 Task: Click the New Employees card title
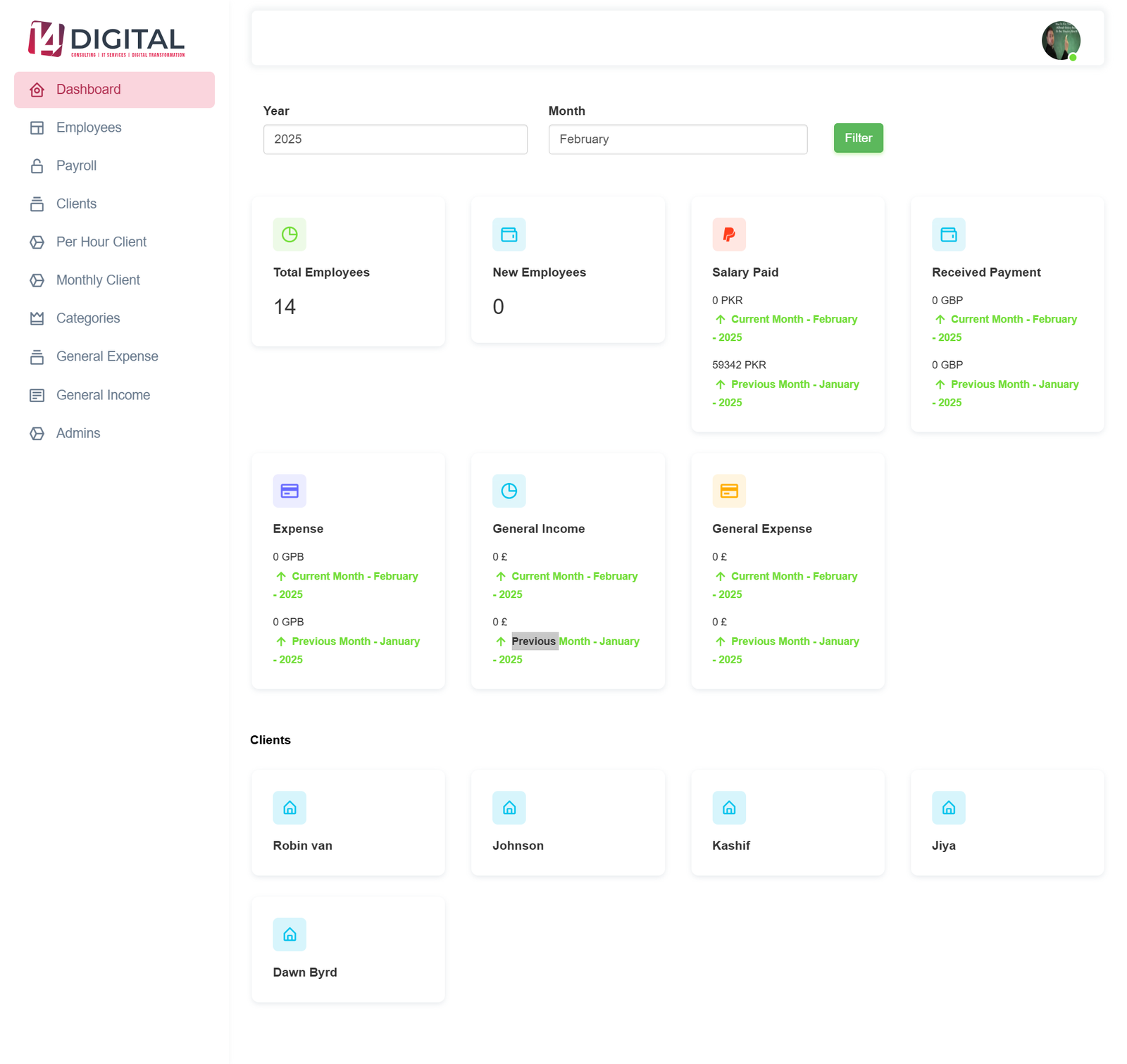tap(539, 273)
